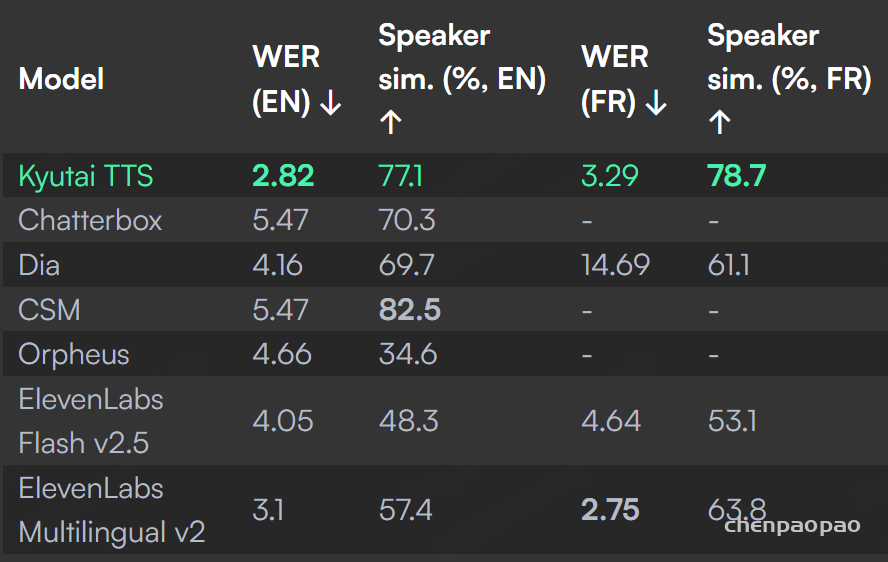The height and width of the screenshot is (562, 888).
Task: Click the chenpaopao watermark text
Action: [x=792, y=526]
